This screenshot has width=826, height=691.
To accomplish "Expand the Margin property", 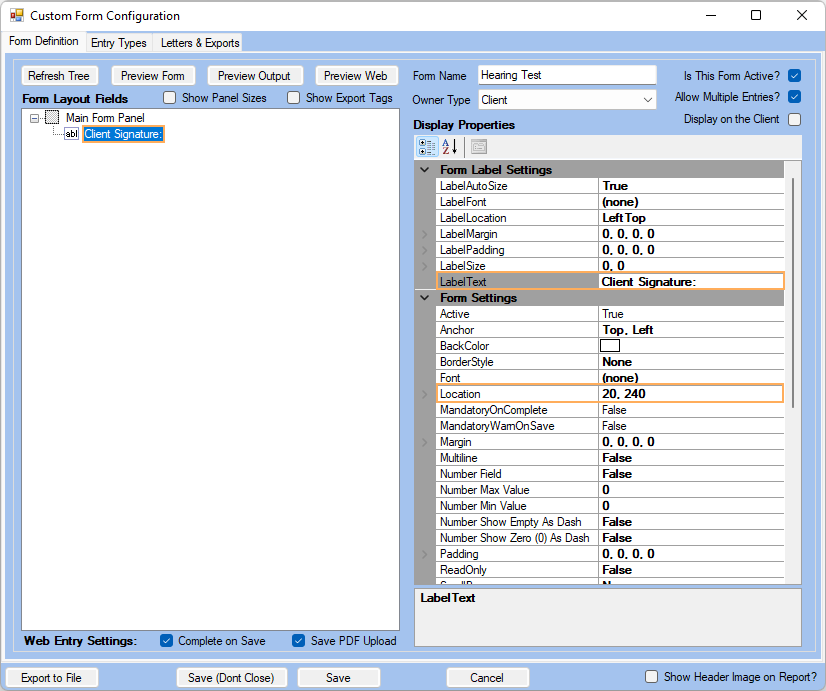I will [x=425, y=442].
